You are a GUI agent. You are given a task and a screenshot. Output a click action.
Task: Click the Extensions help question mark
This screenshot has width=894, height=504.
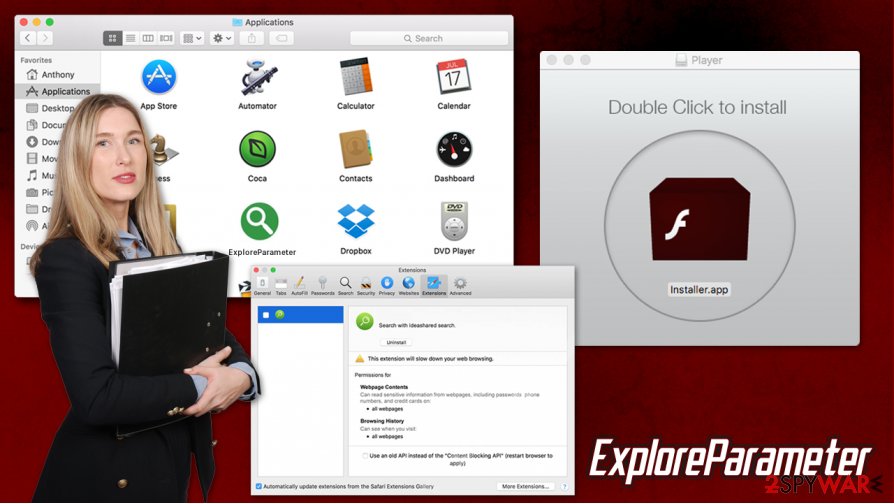coord(564,486)
